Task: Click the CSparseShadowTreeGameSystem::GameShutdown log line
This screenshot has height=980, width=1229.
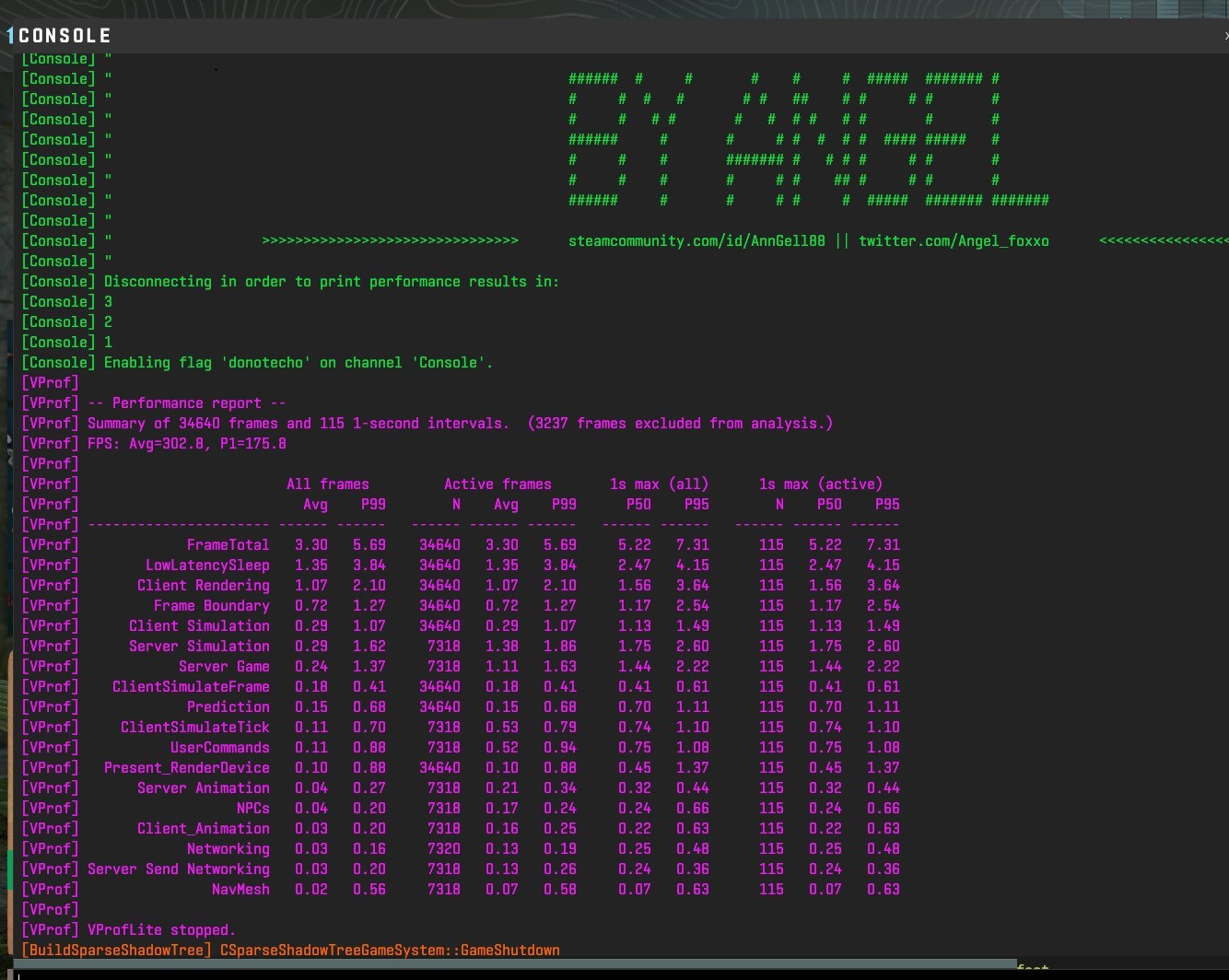Action: point(389,951)
